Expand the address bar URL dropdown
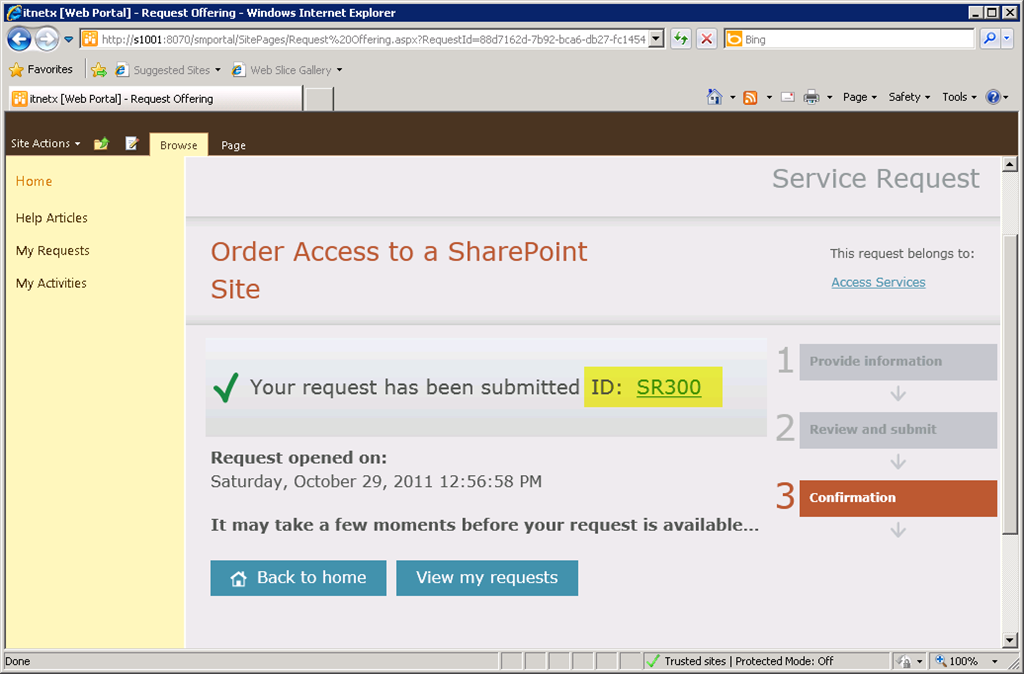This screenshot has width=1024, height=674. (656, 39)
